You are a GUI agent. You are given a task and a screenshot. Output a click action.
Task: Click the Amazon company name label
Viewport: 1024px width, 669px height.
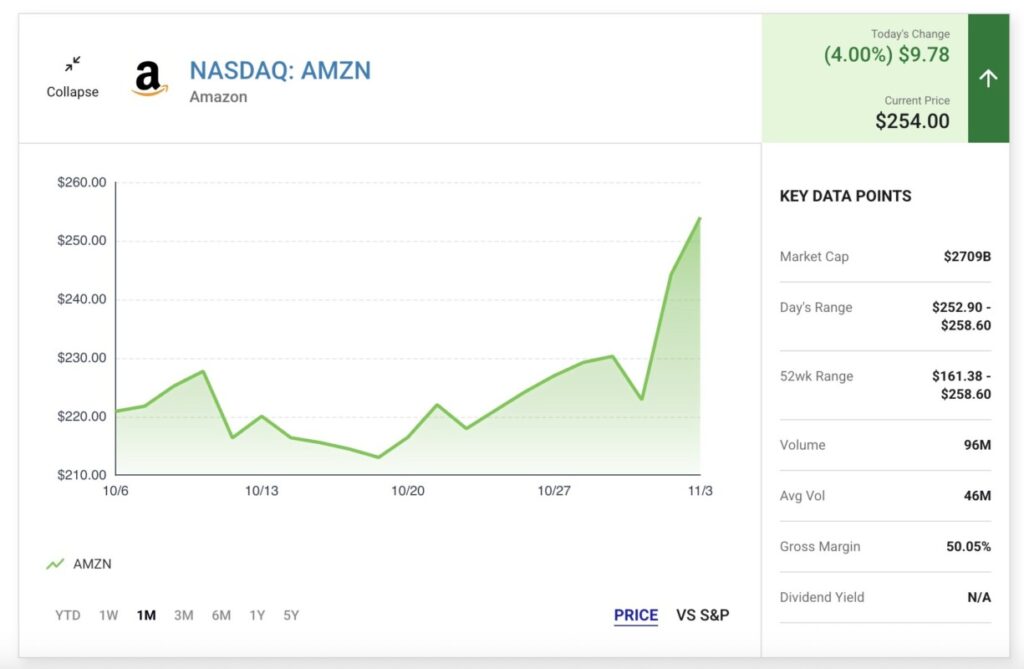[217, 97]
